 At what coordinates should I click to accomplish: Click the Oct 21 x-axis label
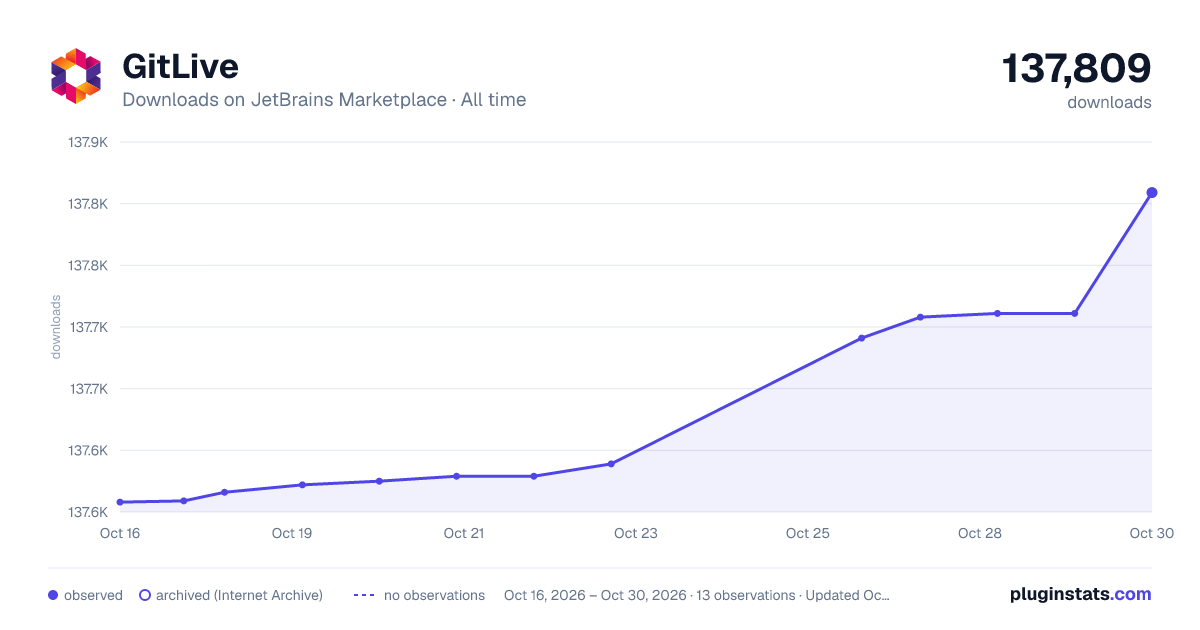point(463,533)
